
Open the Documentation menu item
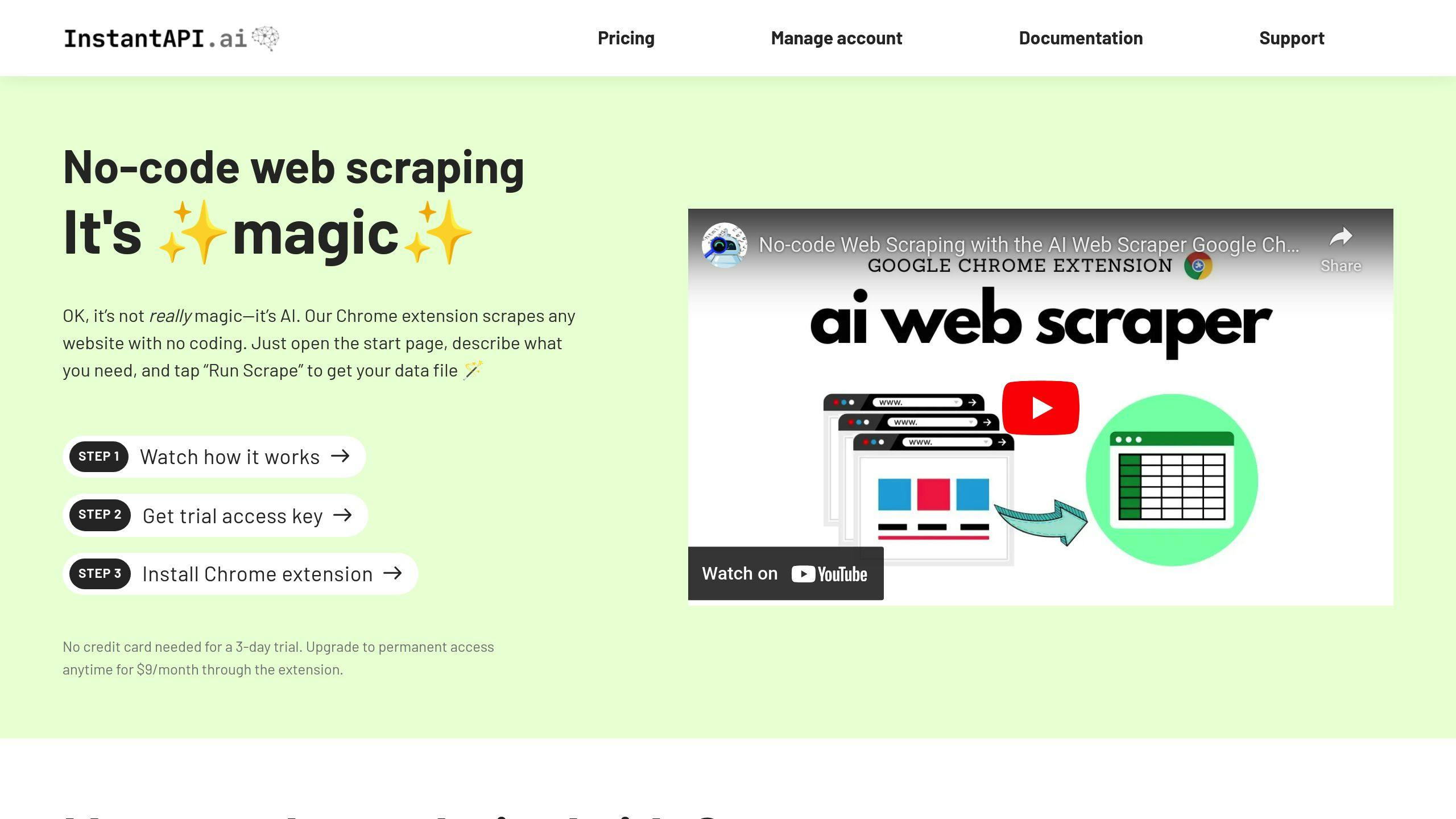(1080, 37)
